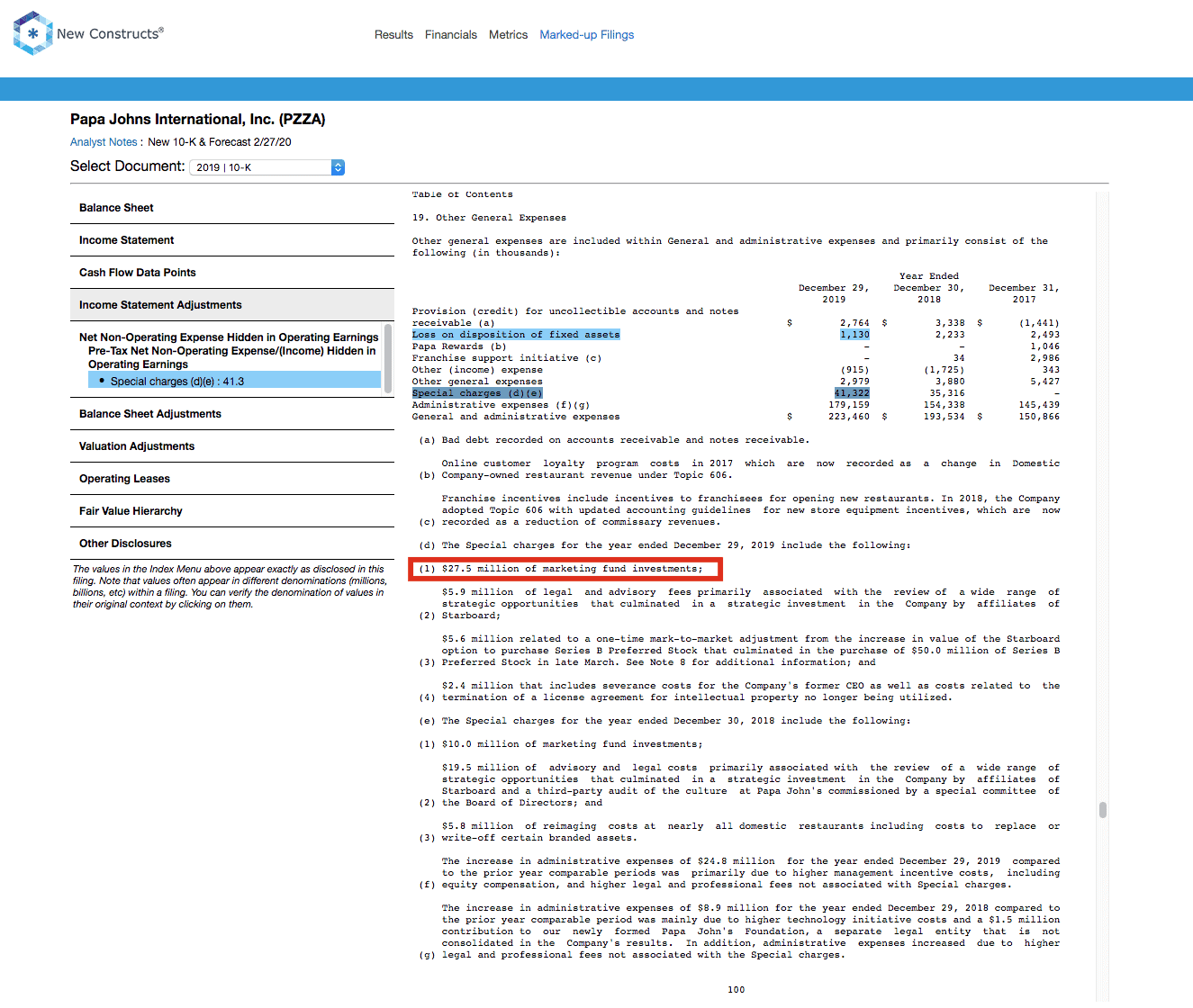This screenshot has height=1008, width=1193.
Task: Click the 2,764 provision for uncollectible accounts value
Action: [x=854, y=323]
